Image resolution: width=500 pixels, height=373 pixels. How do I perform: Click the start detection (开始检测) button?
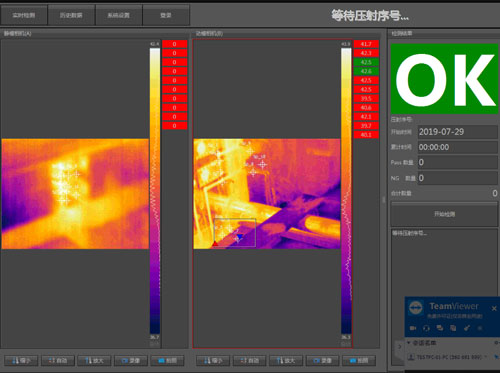click(x=445, y=214)
